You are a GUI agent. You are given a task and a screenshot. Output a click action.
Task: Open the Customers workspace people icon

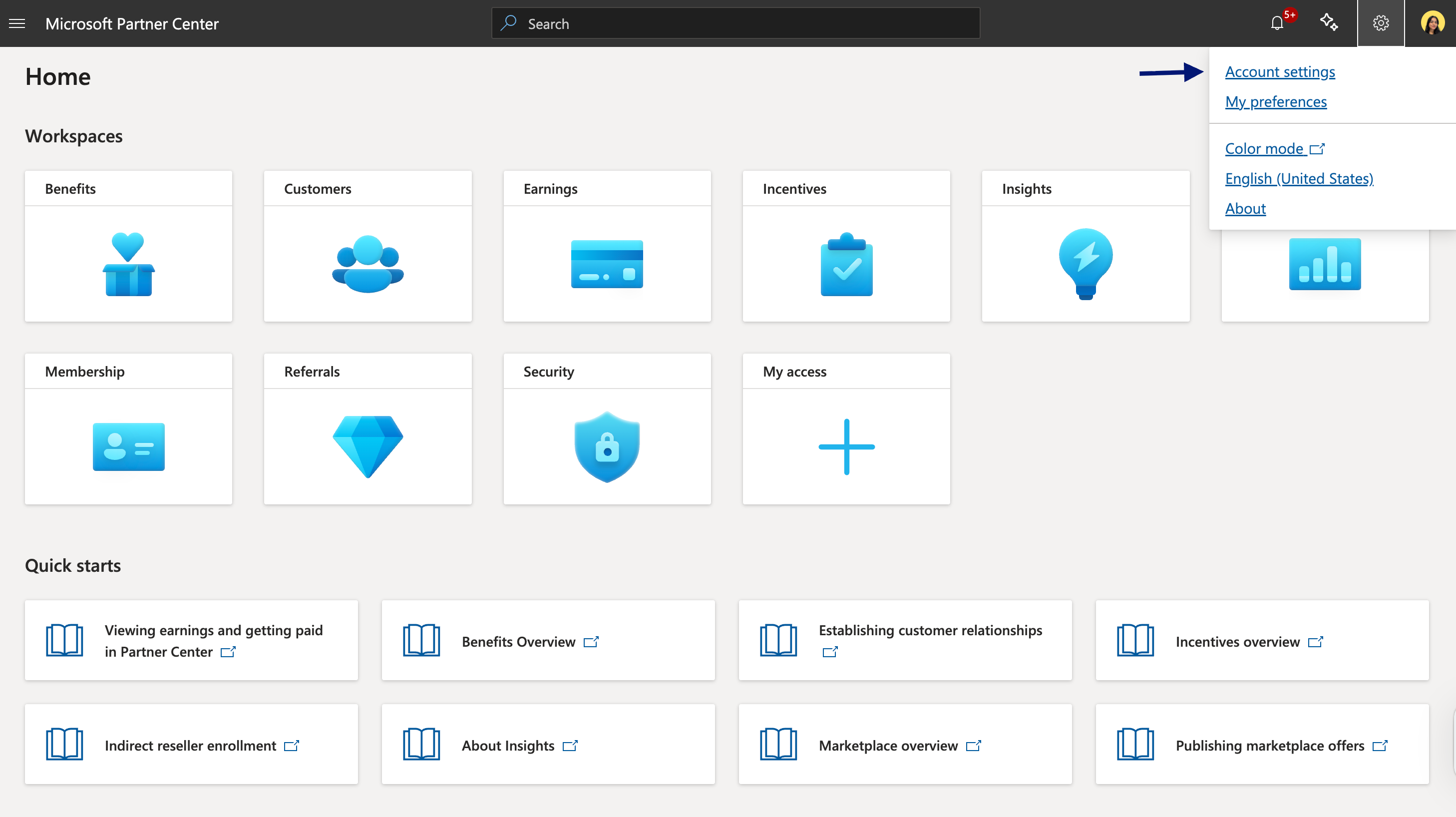pyautogui.click(x=368, y=264)
